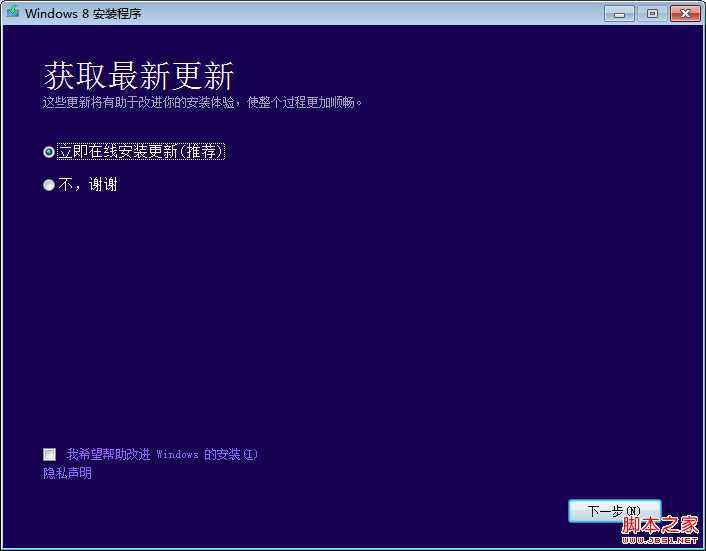
Task: Open the 隐私声明 privacy statement link
Action: pyautogui.click(x=67, y=473)
